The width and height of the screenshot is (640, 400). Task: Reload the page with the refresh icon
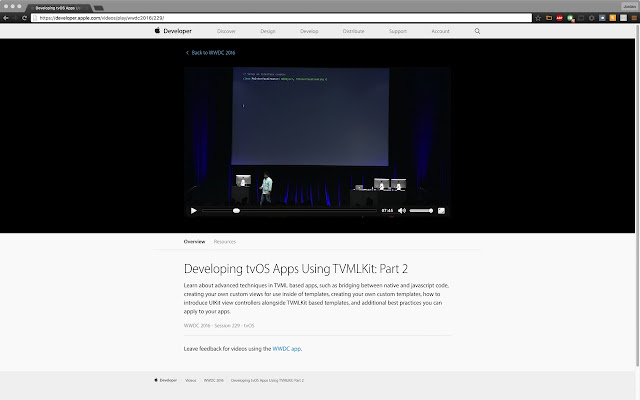pyautogui.click(x=24, y=18)
